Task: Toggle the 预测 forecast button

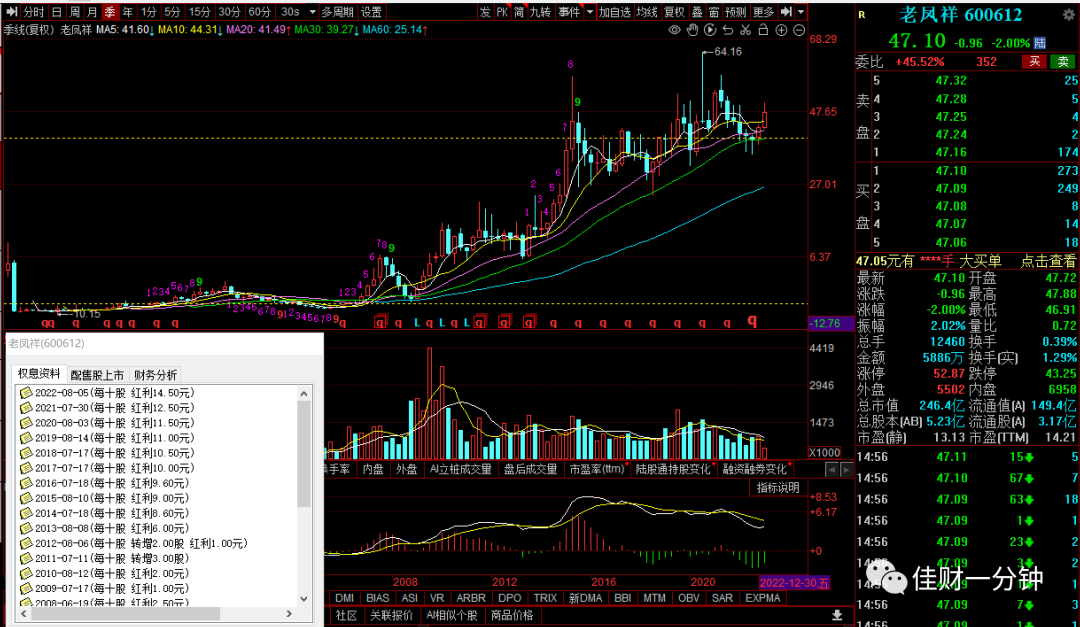Action: tap(736, 12)
